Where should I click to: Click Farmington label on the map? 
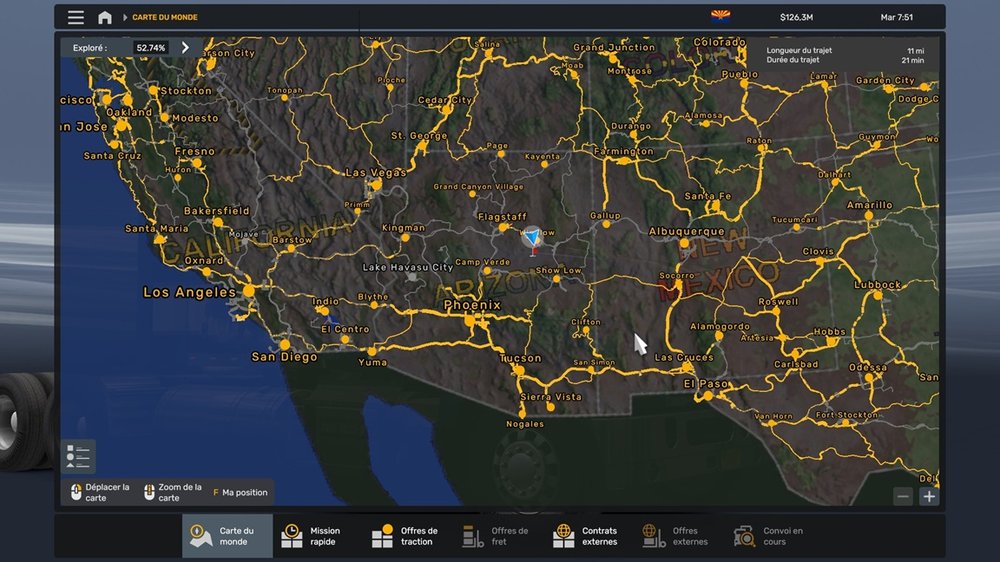point(623,151)
